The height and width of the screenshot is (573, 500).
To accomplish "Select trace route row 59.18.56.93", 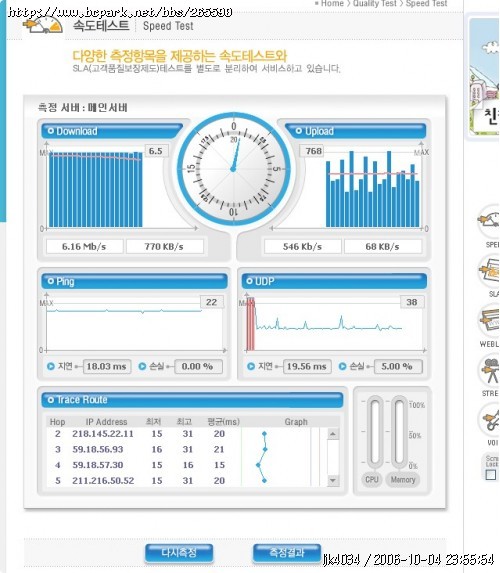I will click(x=186, y=449).
